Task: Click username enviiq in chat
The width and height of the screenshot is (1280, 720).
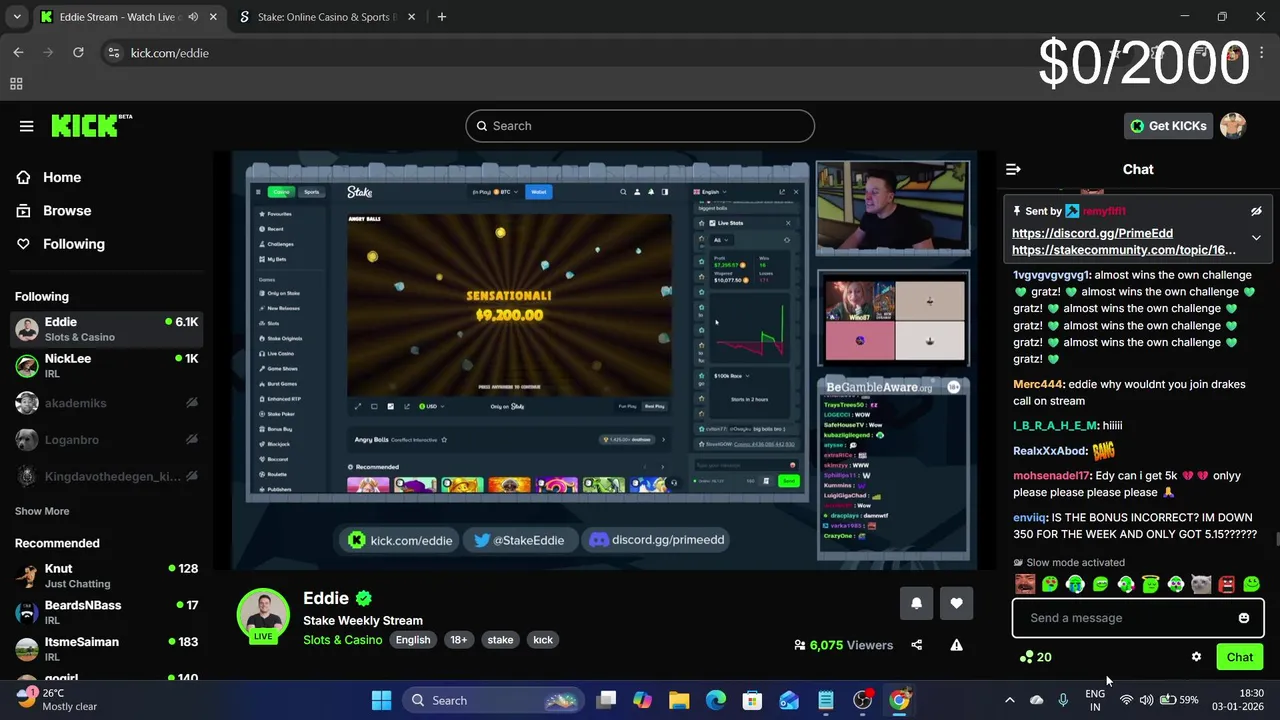Action: [x=1030, y=517]
